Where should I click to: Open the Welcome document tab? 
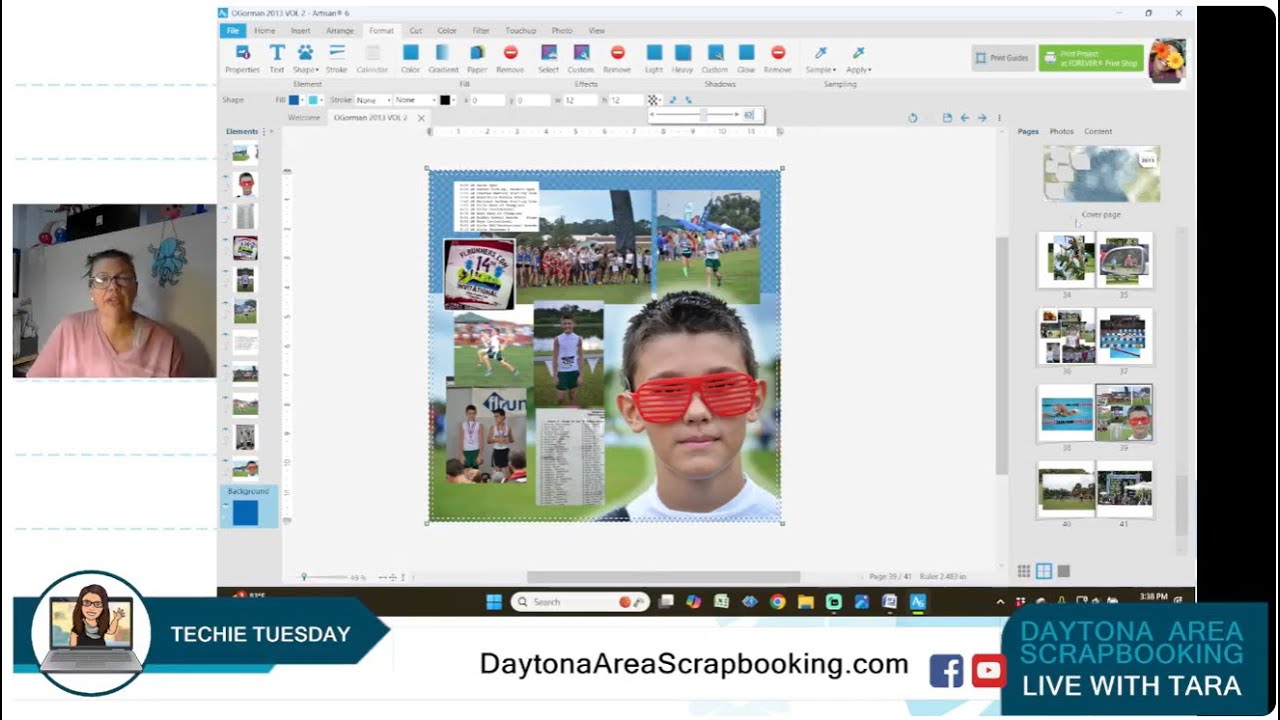click(x=304, y=118)
